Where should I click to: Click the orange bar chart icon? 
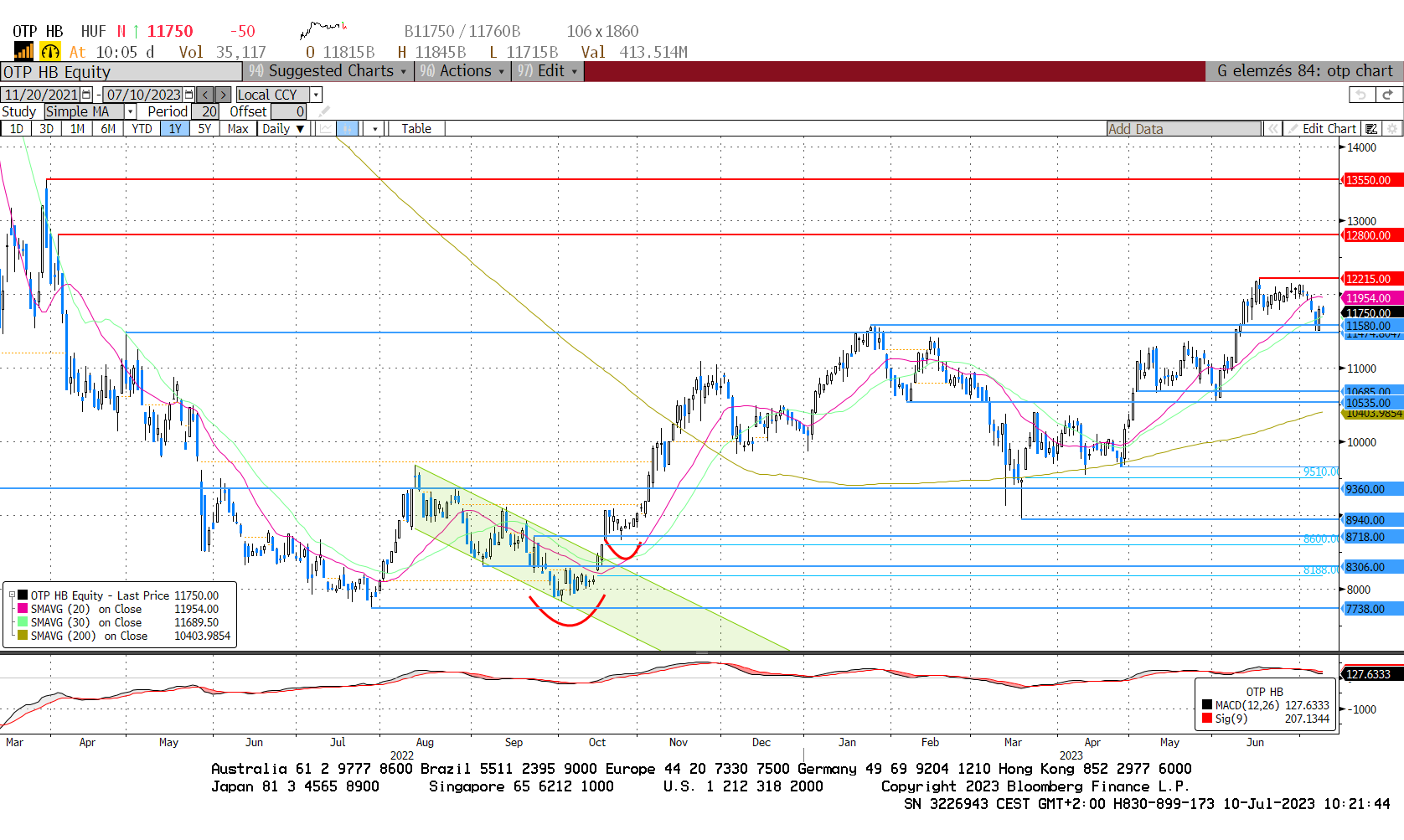[23, 52]
